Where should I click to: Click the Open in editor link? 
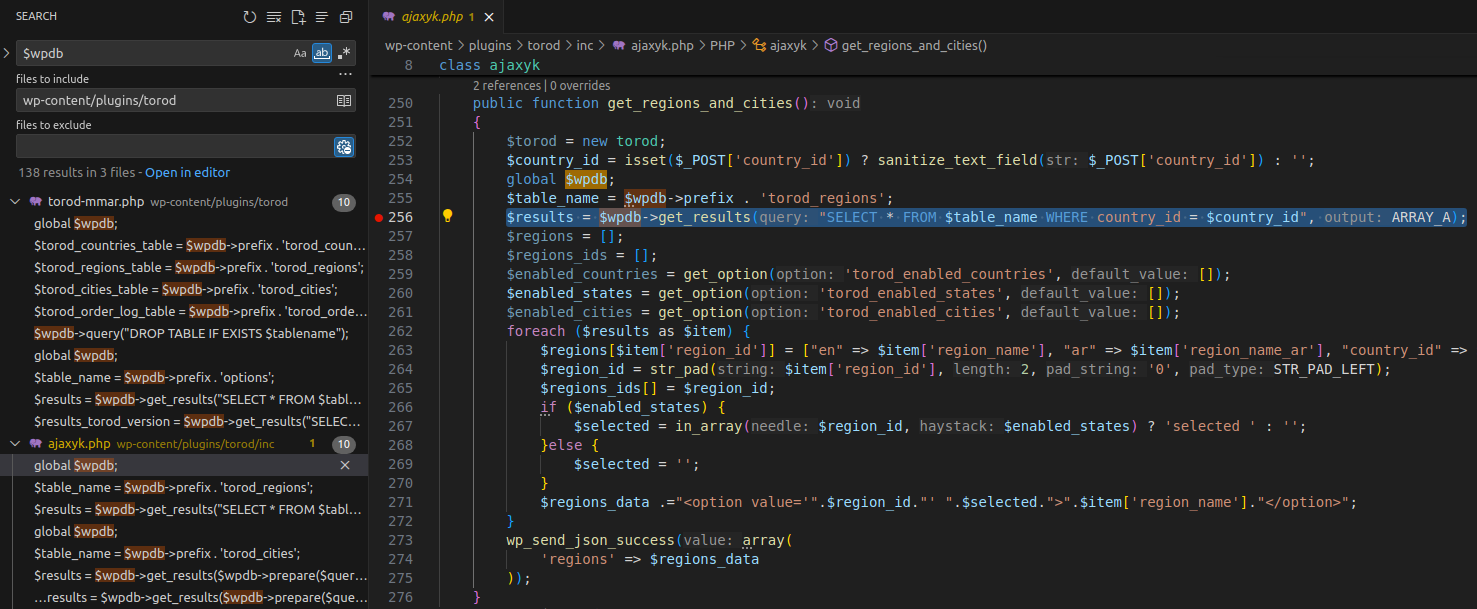click(187, 172)
